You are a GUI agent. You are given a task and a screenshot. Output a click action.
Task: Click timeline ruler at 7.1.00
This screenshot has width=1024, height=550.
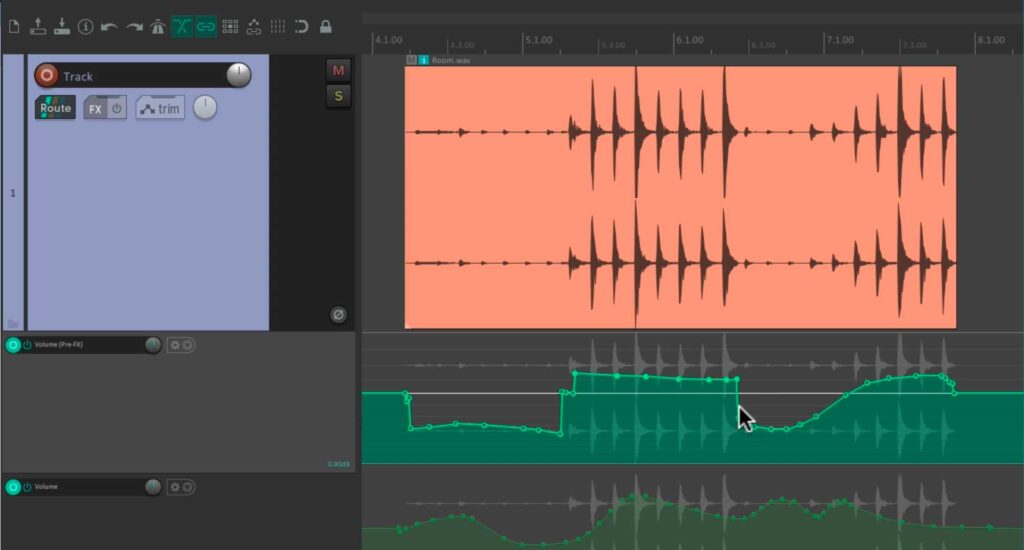(x=840, y=40)
